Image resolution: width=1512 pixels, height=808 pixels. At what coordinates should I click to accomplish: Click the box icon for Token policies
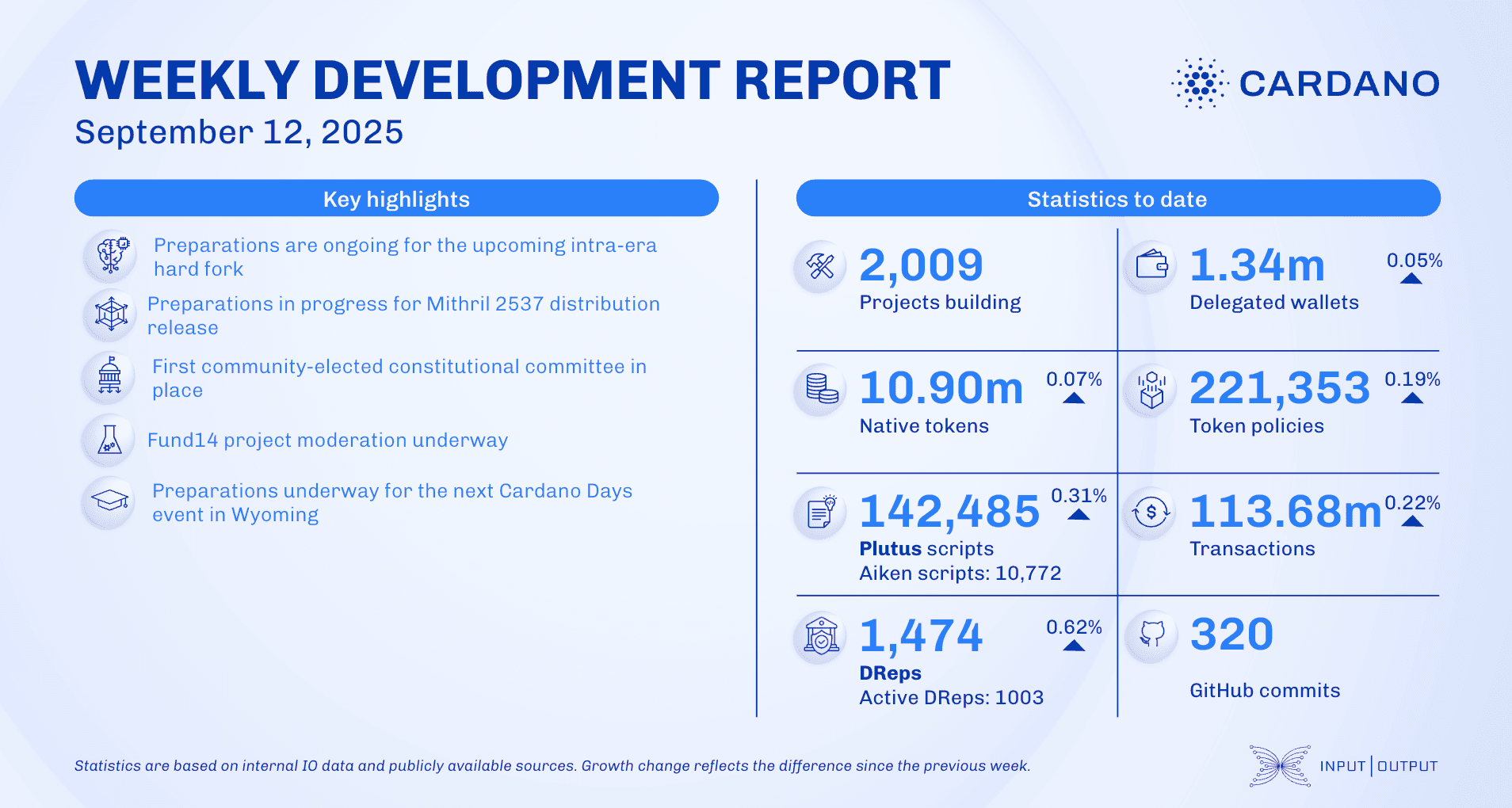(x=1151, y=389)
